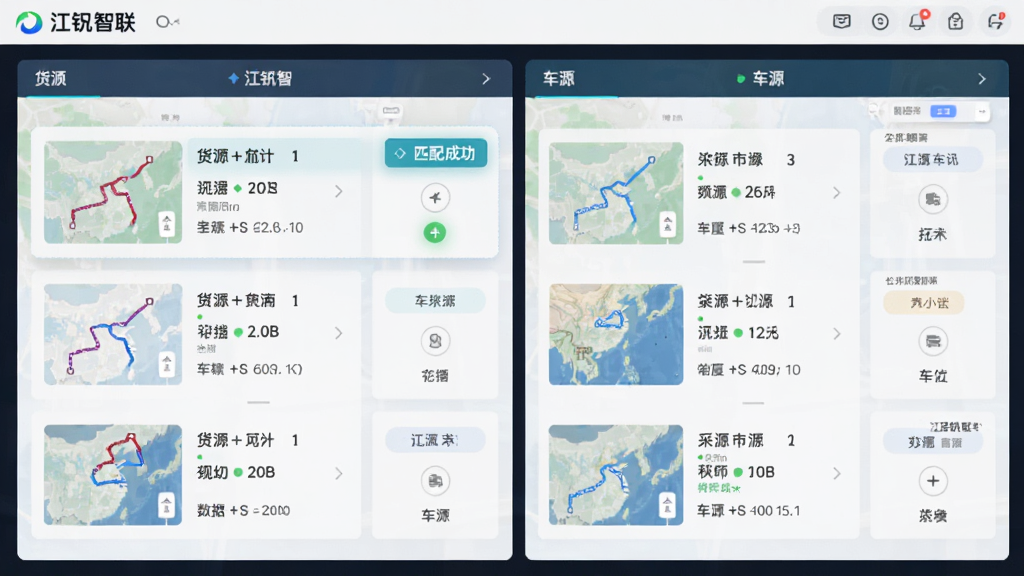Click the 江钒智联 swirl logo
Screen dimensions: 1024x576
[x=29, y=22]
